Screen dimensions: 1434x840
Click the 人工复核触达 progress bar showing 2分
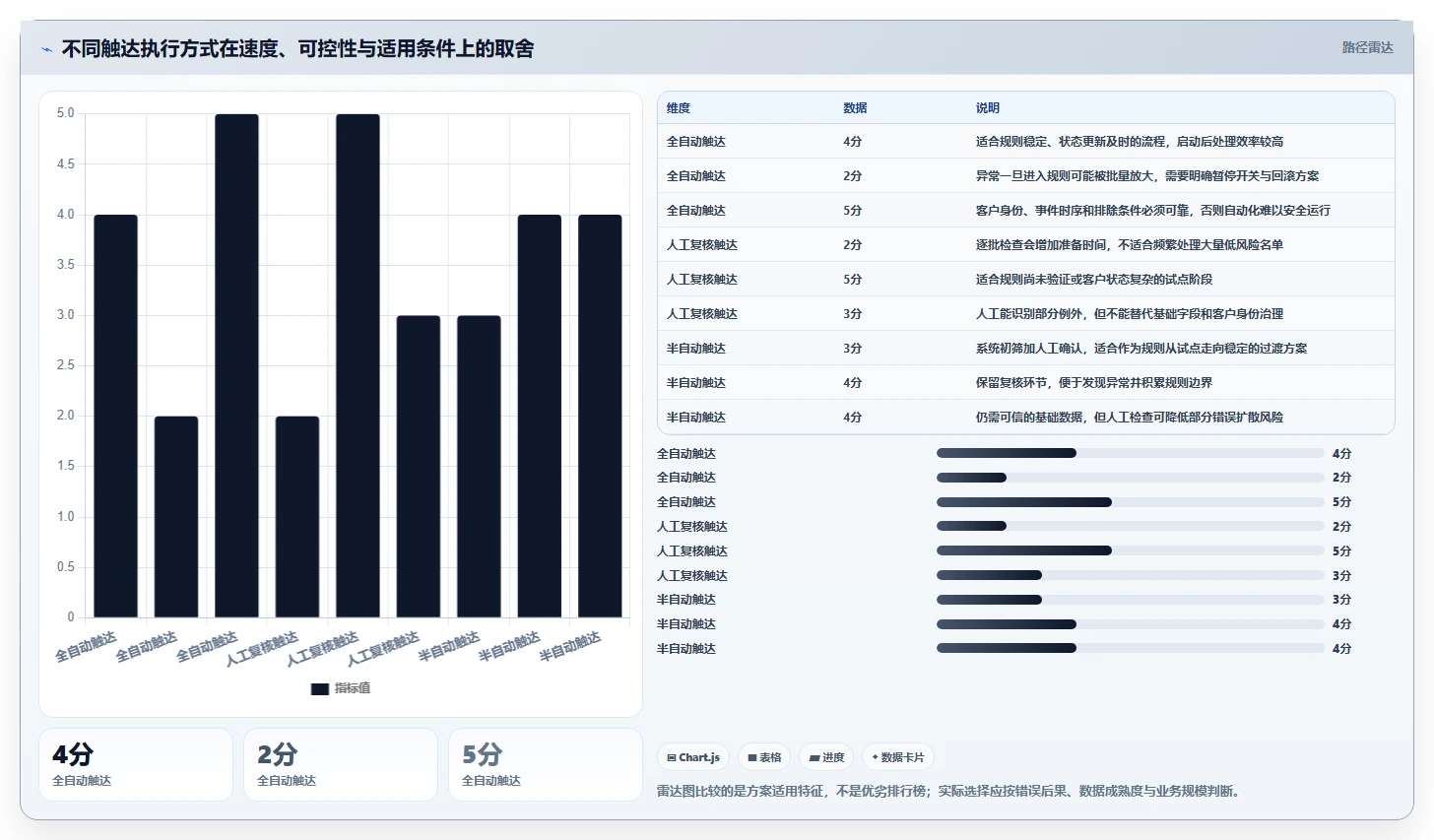coord(1130,527)
